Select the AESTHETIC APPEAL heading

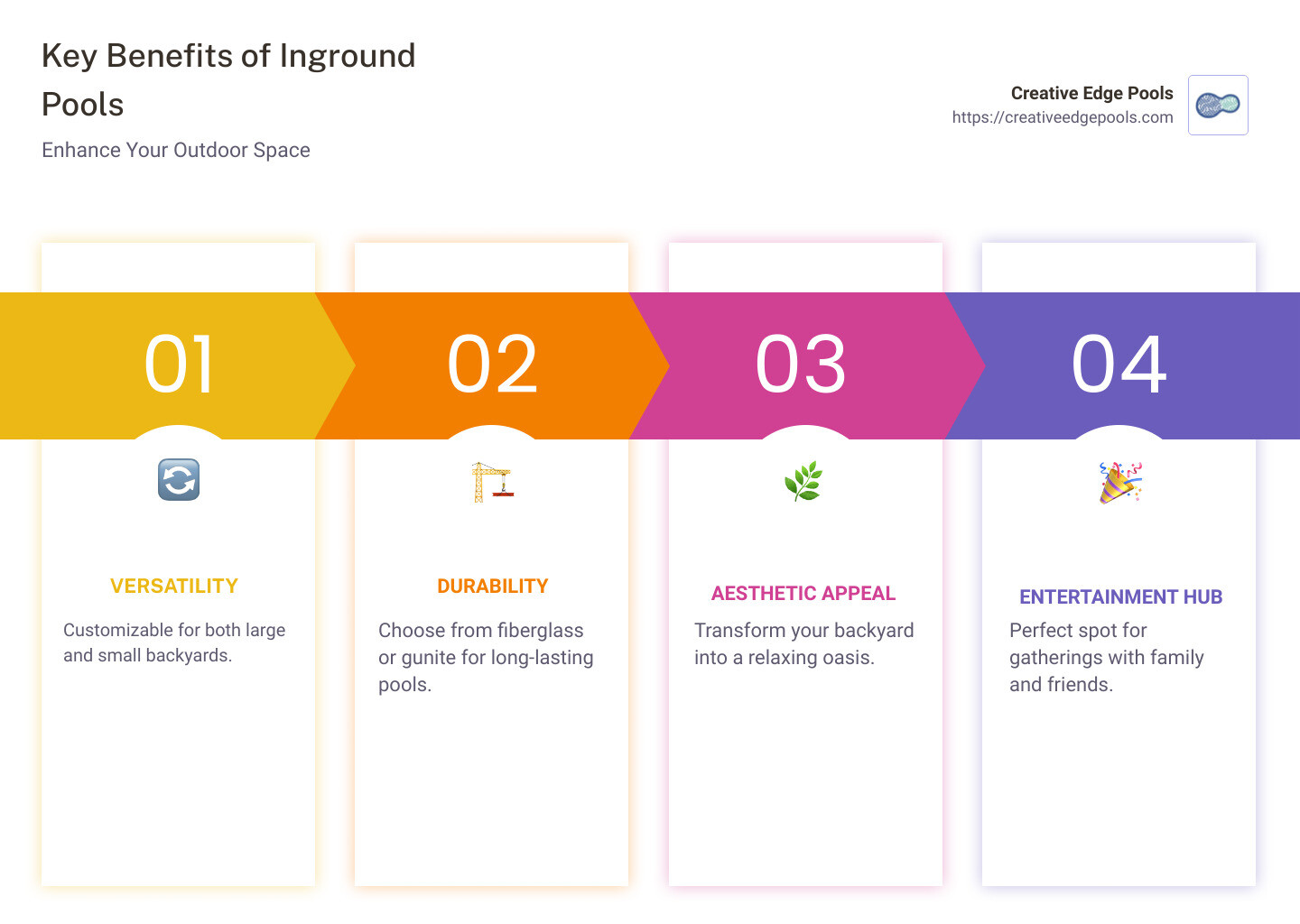(x=803, y=593)
